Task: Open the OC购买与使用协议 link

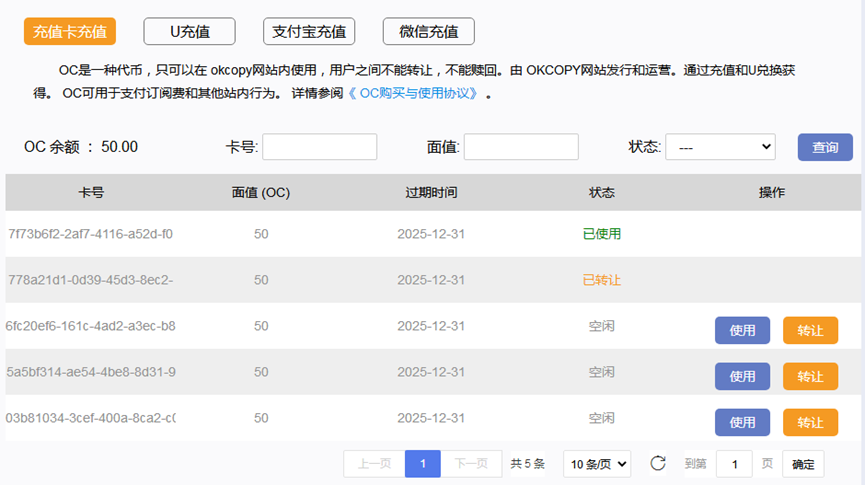Action: pos(420,94)
